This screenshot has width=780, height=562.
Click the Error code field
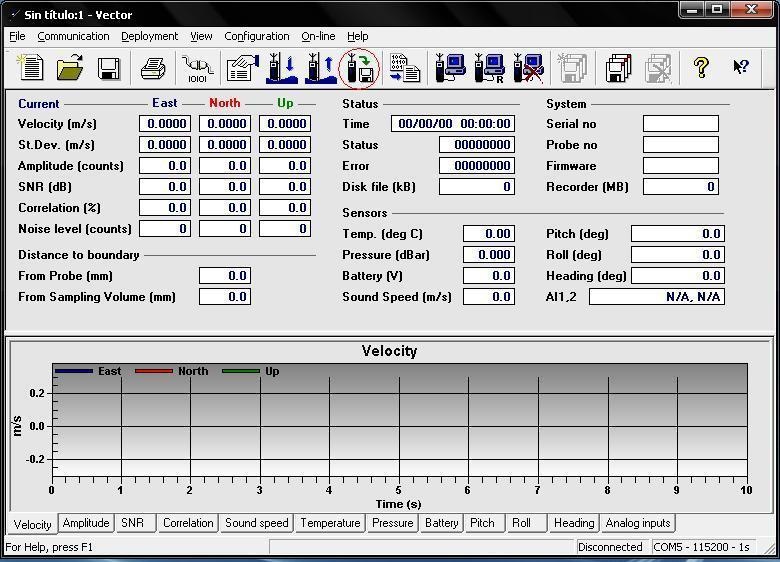coord(477,166)
